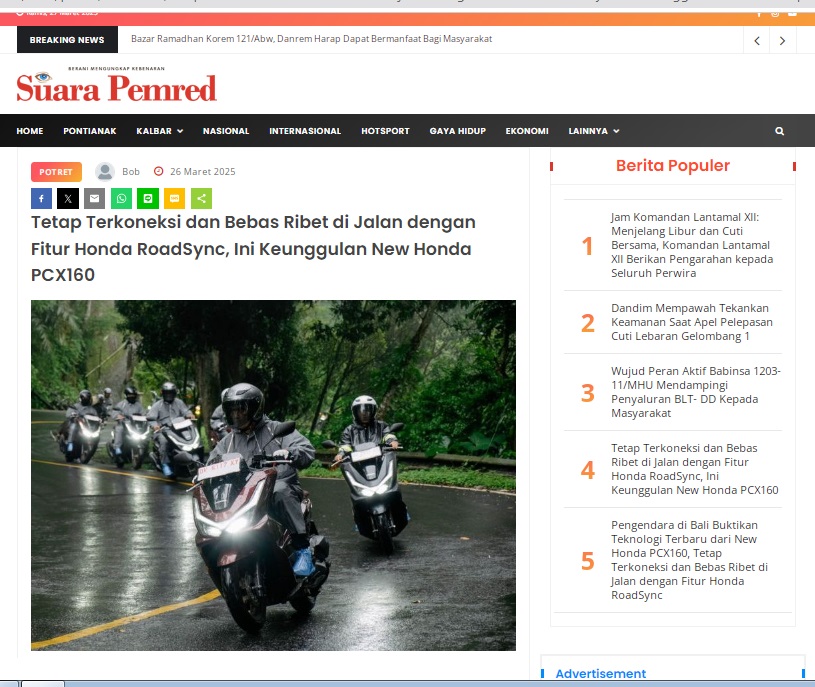Open popular story 2 about Dandim Mempawah

point(692,322)
